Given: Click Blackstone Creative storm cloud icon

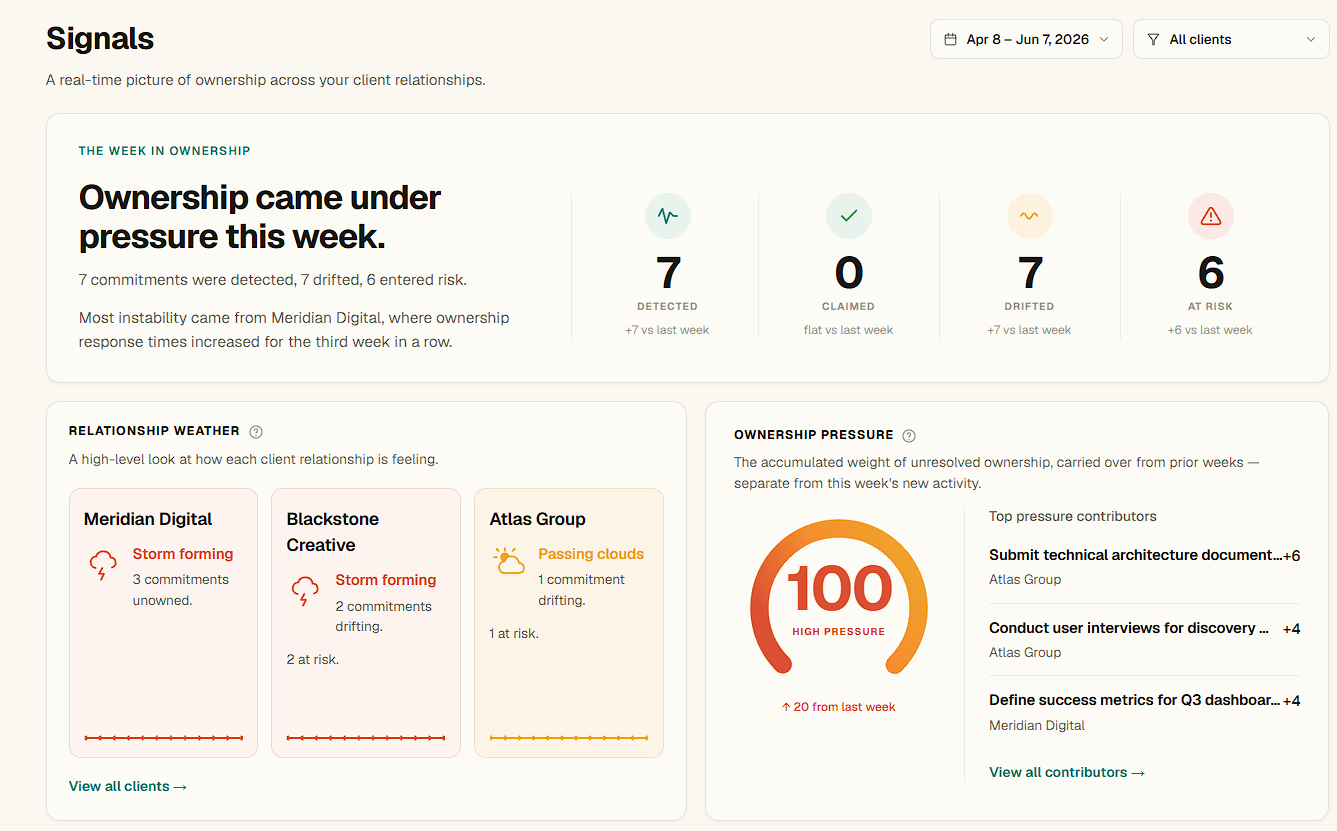Looking at the screenshot, I should pos(305,591).
